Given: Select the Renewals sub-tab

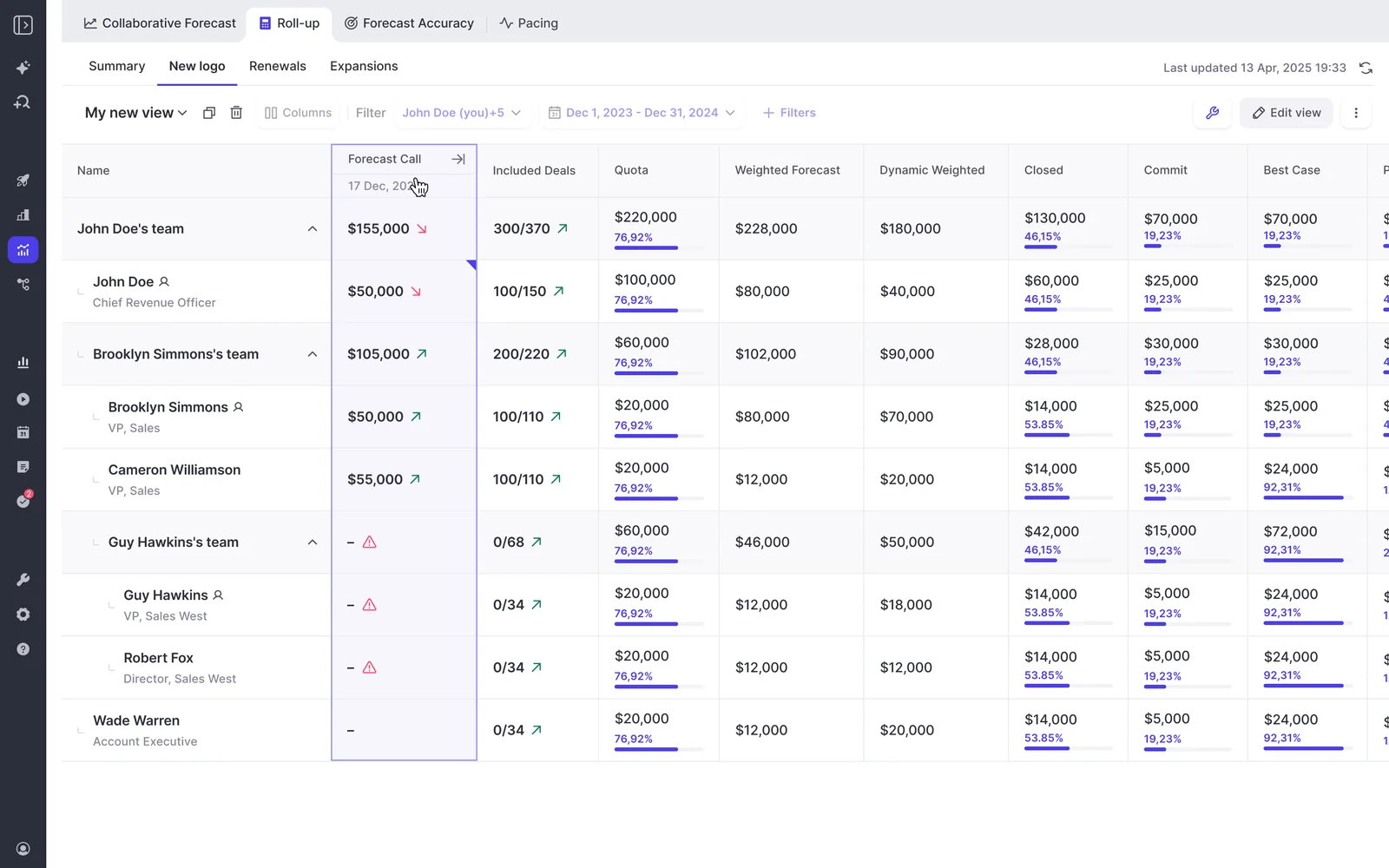Looking at the screenshot, I should [278, 66].
